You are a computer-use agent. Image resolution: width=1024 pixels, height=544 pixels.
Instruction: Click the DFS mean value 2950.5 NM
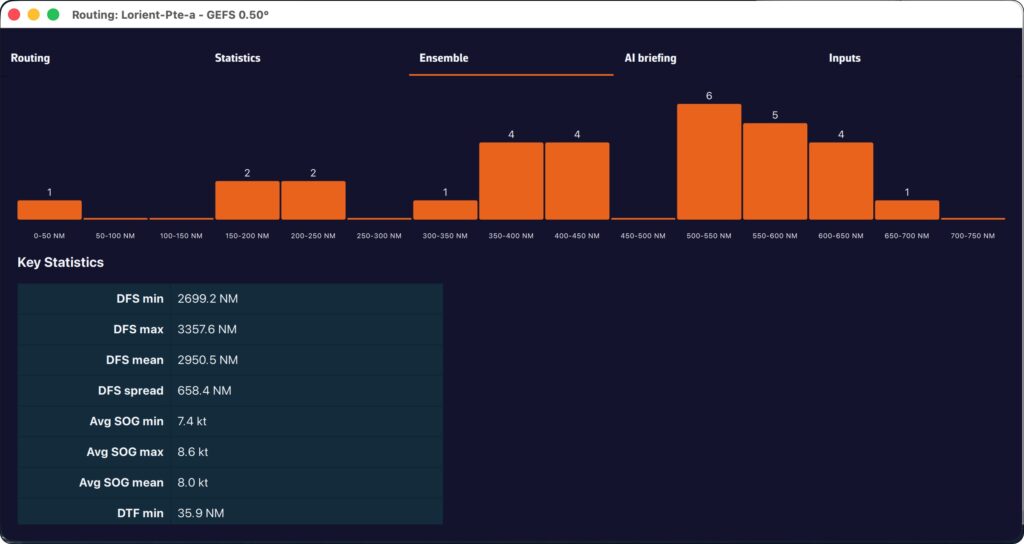tap(207, 360)
